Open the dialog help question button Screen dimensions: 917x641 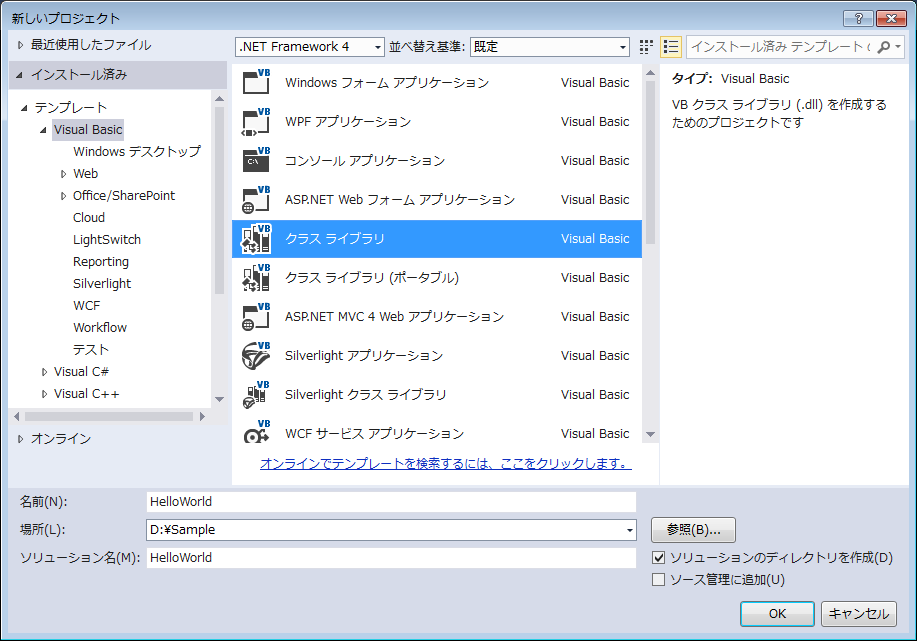pyautogui.click(x=858, y=18)
